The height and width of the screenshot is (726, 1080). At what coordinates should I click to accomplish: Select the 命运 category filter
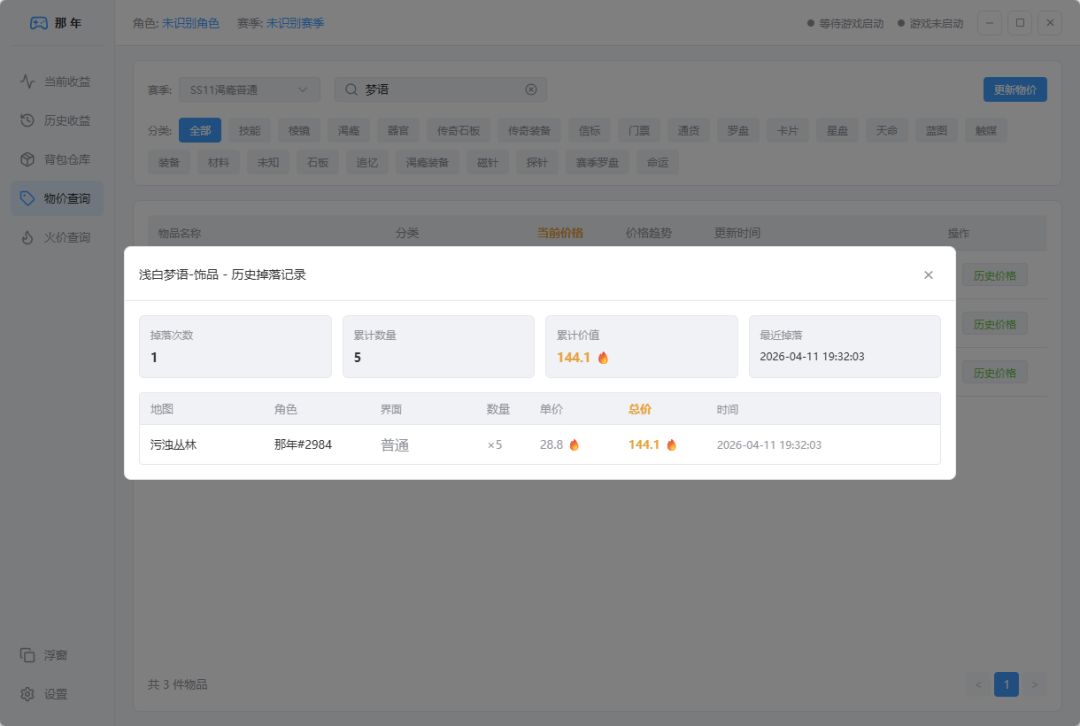click(657, 163)
